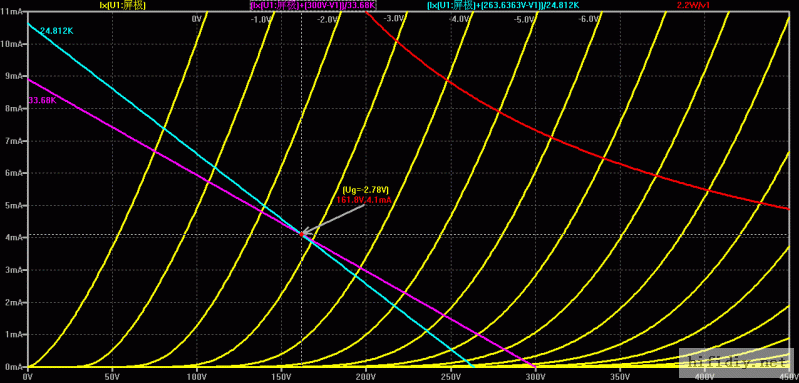Click the red operating point cursor marker
This screenshot has height=383, width=799.
[x=301, y=234]
